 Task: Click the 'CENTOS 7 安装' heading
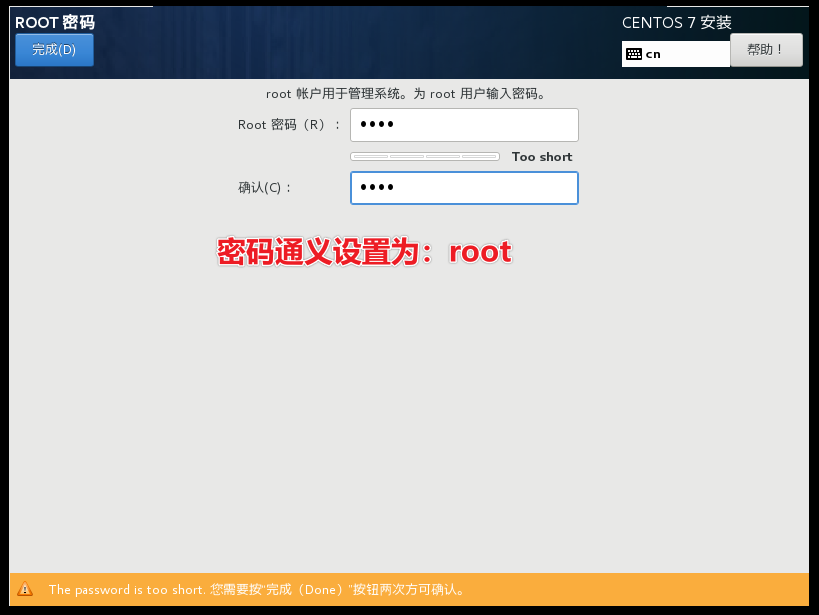(x=676, y=22)
